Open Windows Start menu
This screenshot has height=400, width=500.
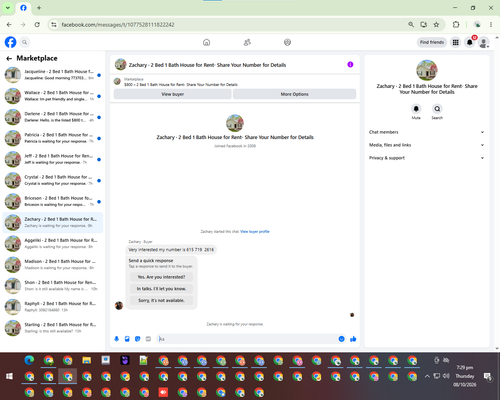(9, 376)
